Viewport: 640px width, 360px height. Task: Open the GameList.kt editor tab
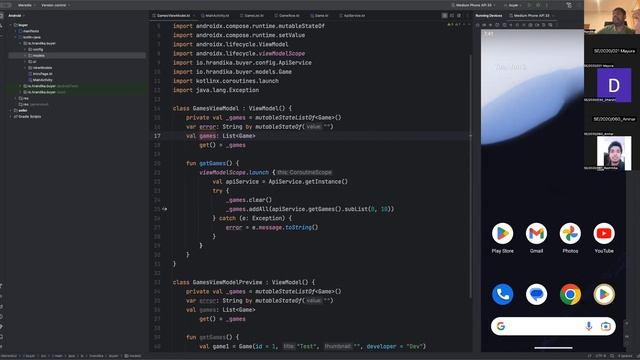(252, 16)
